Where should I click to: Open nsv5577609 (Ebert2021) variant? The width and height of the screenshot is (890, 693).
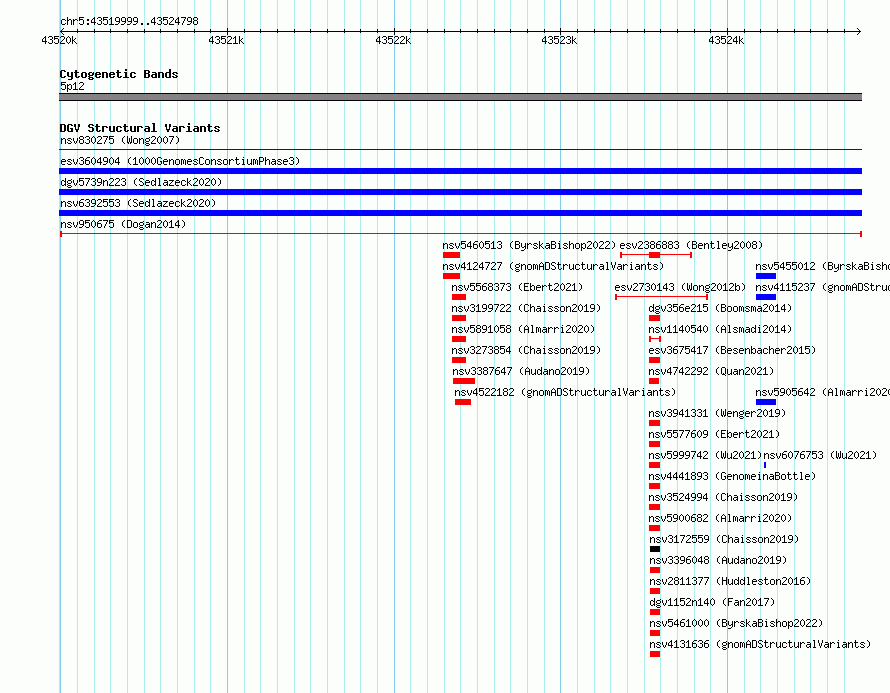pyautogui.click(x=714, y=434)
